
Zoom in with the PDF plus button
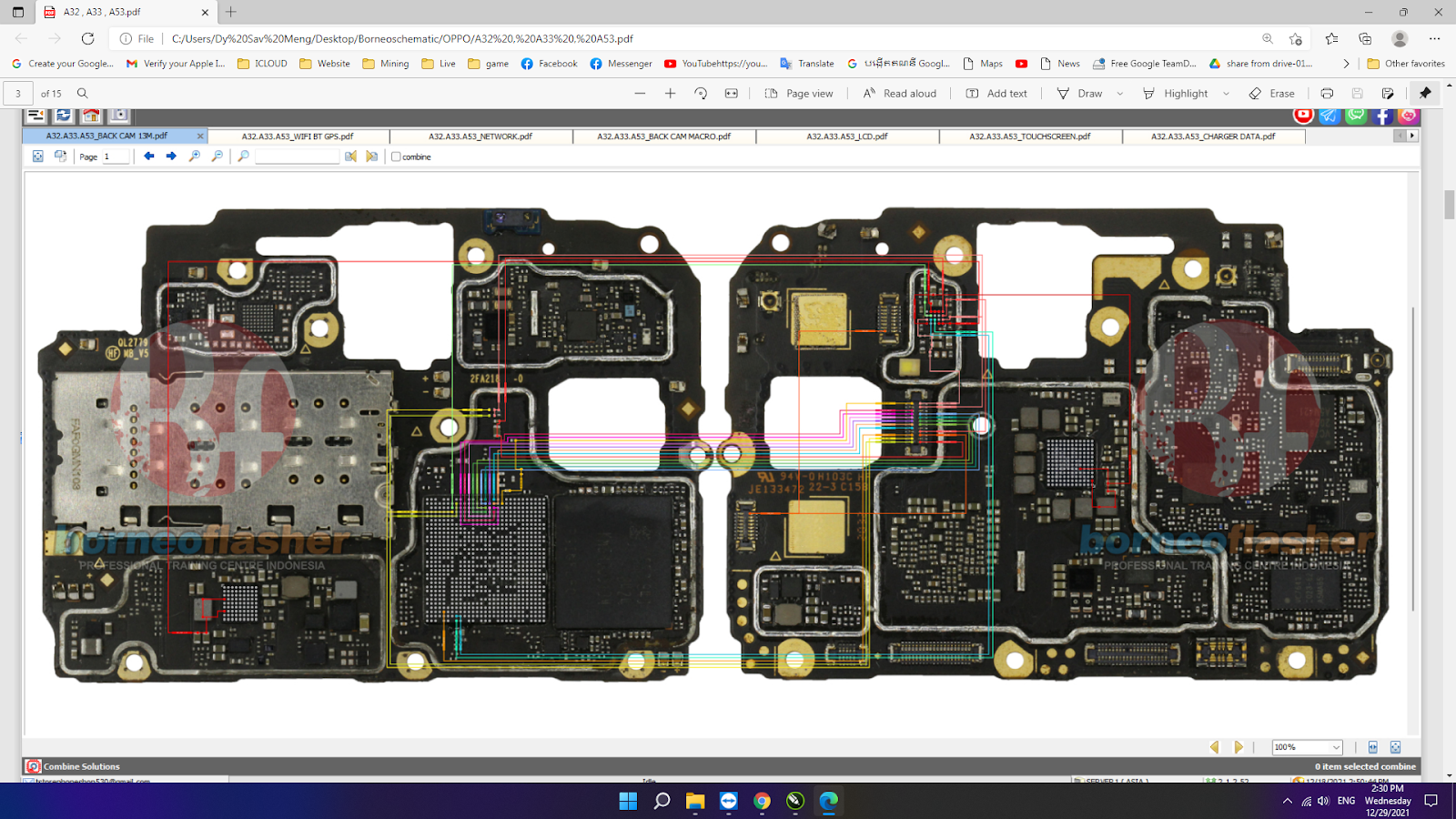tap(671, 94)
